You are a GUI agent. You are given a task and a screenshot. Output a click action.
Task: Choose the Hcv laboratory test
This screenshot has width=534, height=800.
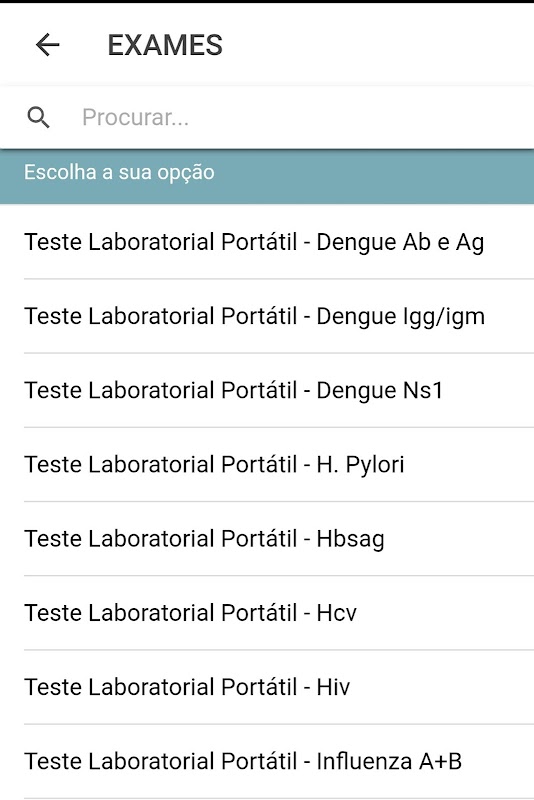267,613
